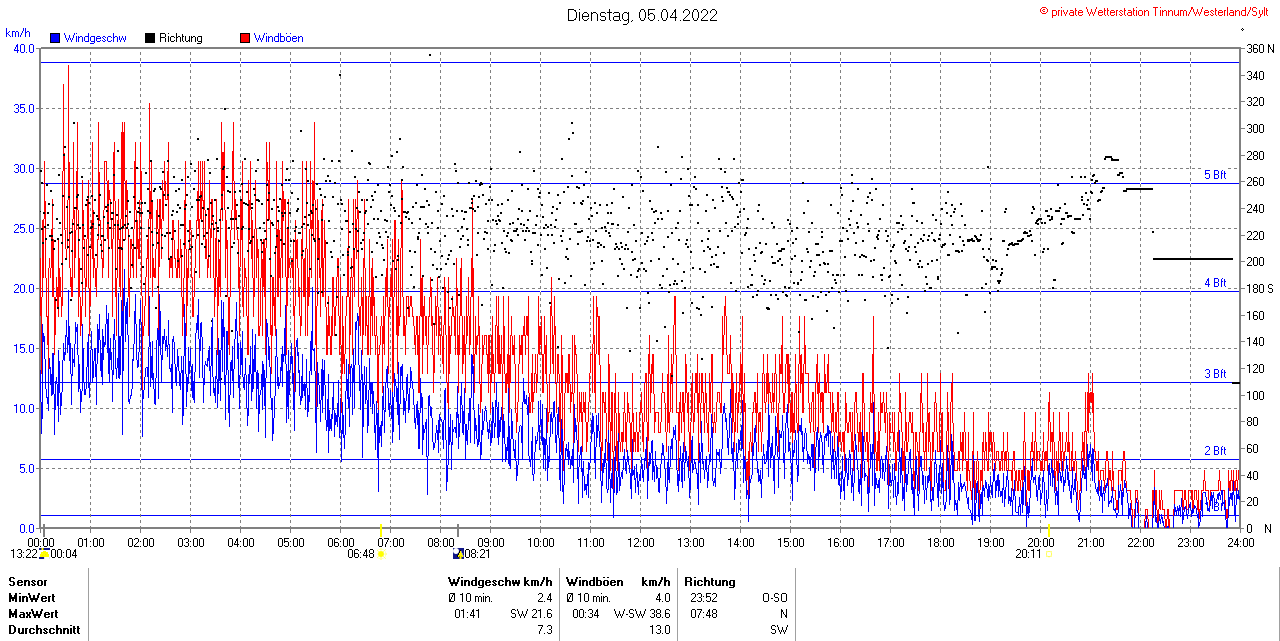
Task: Click the 06:00 time axis label
Action: point(341,542)
